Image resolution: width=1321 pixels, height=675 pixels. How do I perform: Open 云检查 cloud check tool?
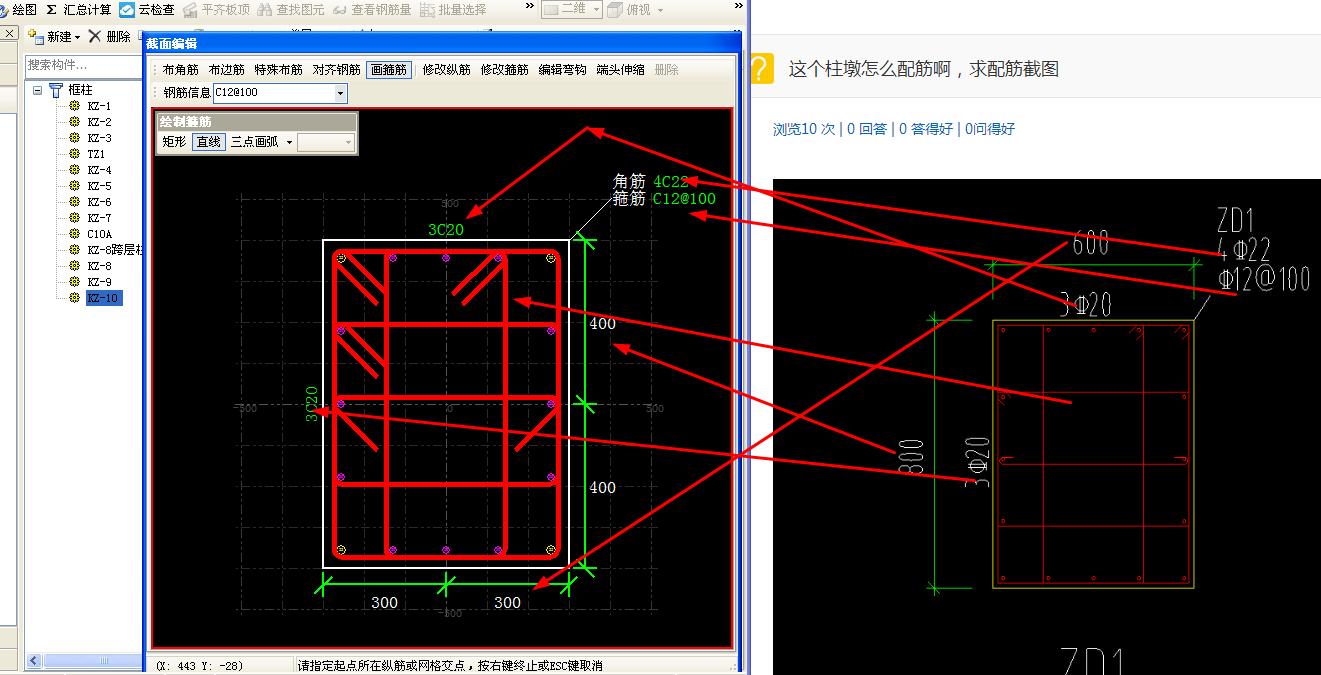click(127, 9)
